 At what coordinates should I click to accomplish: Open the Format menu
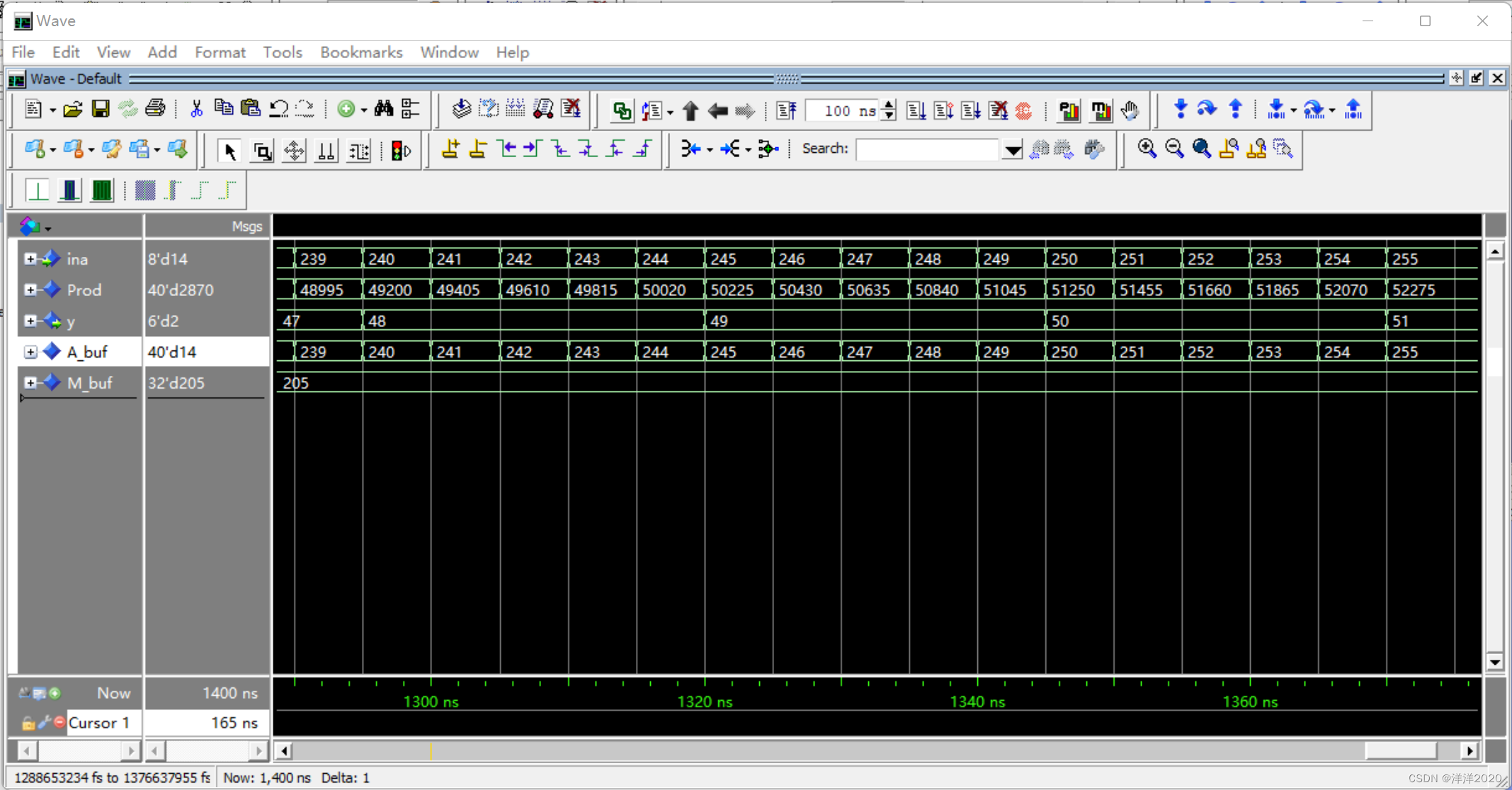pos(220,52)
